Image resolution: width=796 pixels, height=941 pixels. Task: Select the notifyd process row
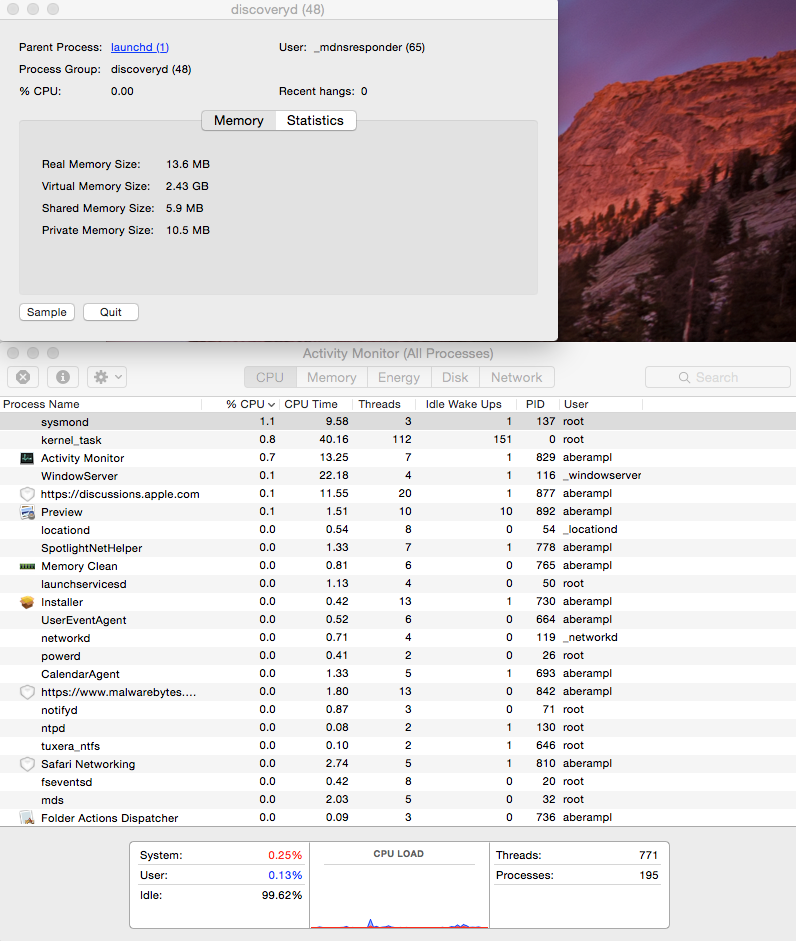tap(398, 710)
